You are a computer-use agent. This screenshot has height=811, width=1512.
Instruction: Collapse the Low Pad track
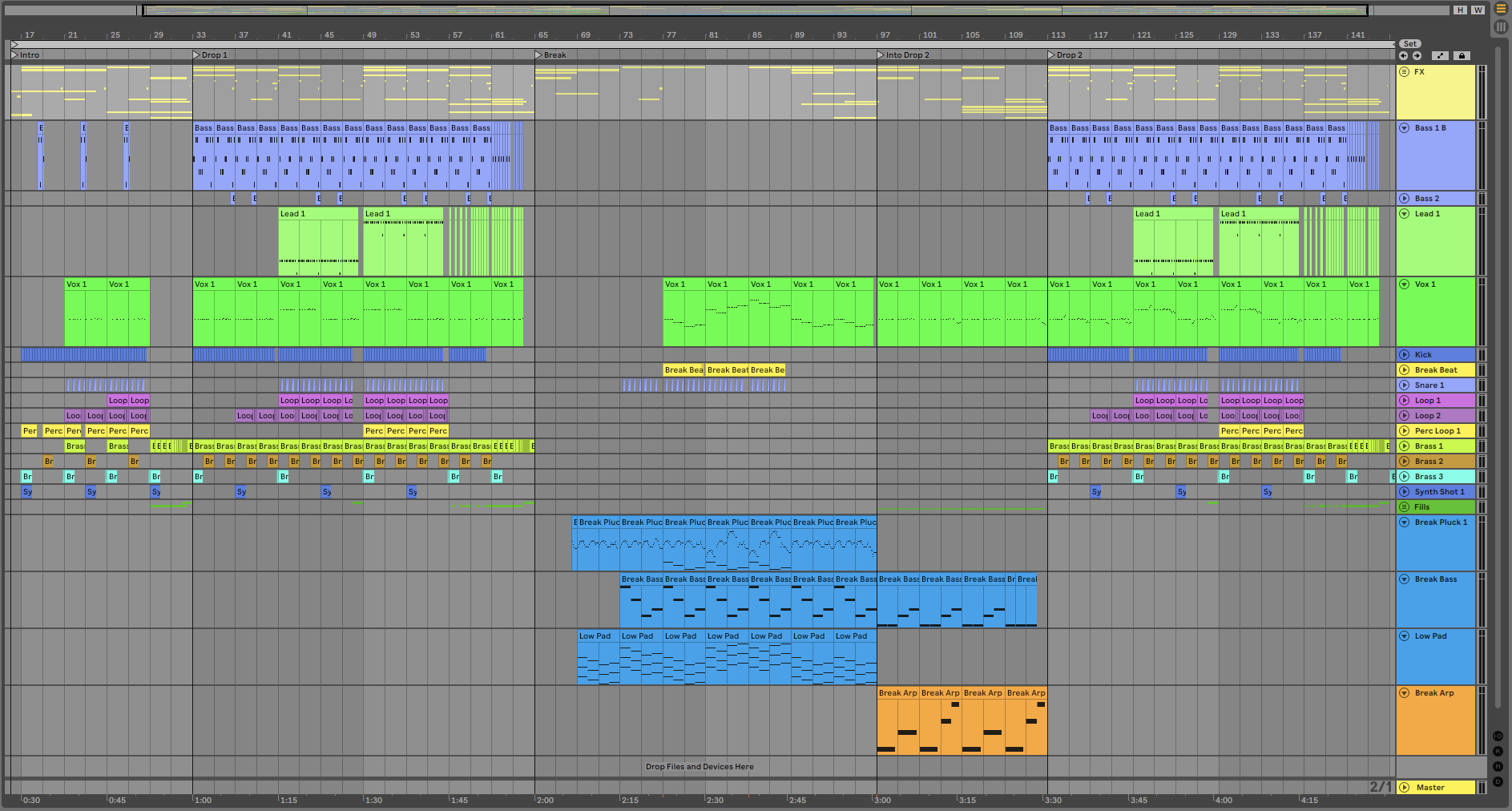1404,636
